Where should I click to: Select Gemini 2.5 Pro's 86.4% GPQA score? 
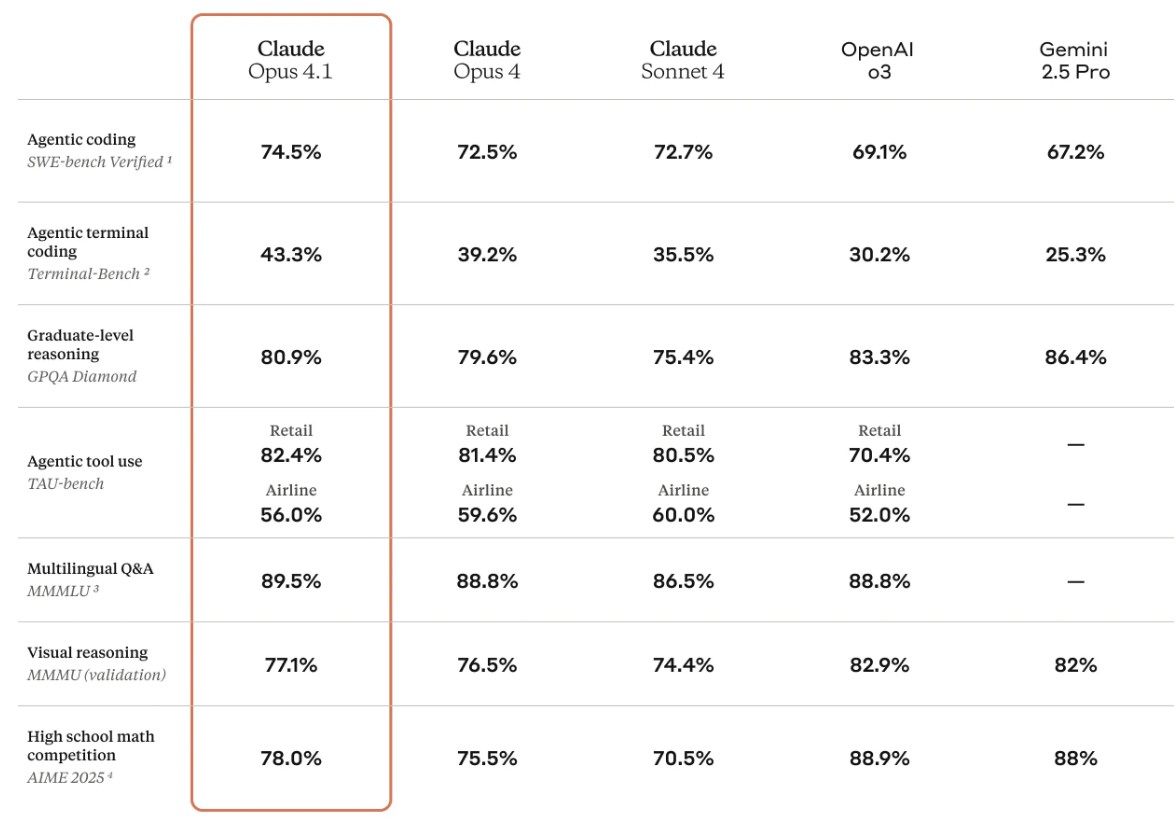(x=1076, y=357)
